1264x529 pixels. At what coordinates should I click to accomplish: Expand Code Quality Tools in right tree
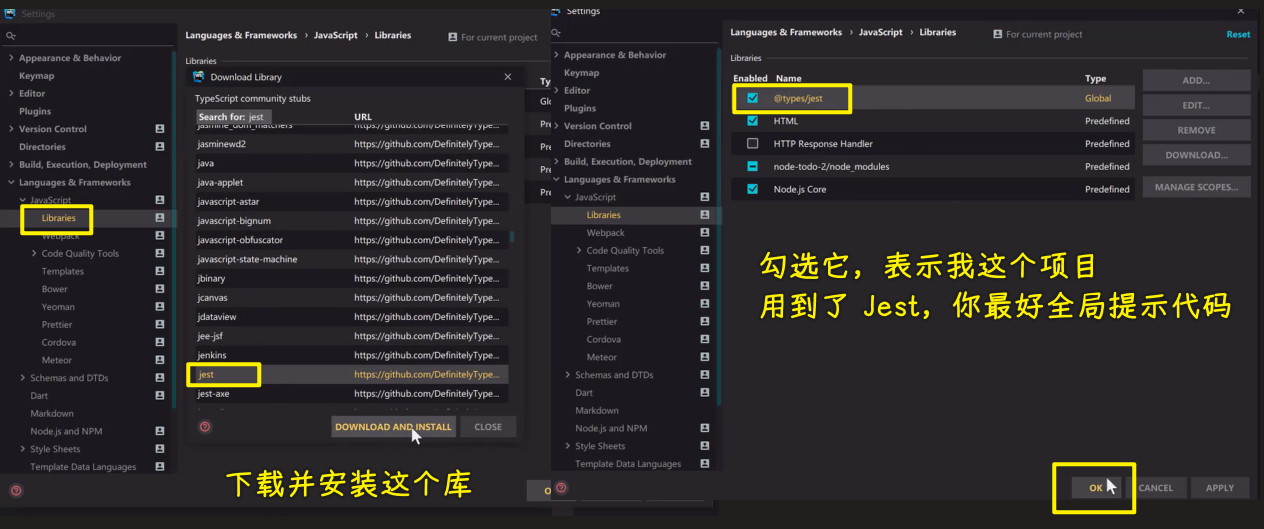(x=579, y=251)
